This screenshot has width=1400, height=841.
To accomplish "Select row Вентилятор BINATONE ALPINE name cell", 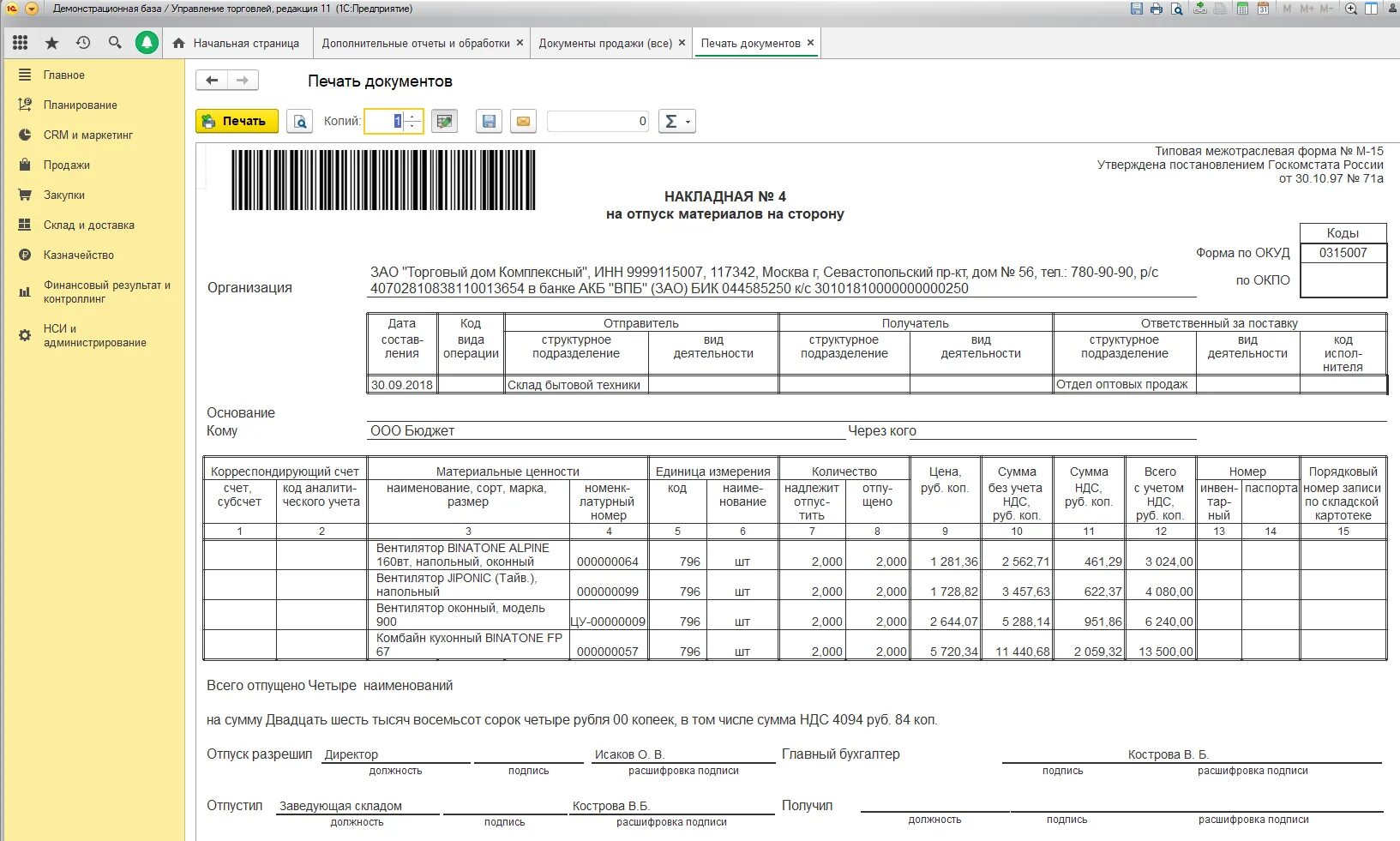I will point(469,555).
